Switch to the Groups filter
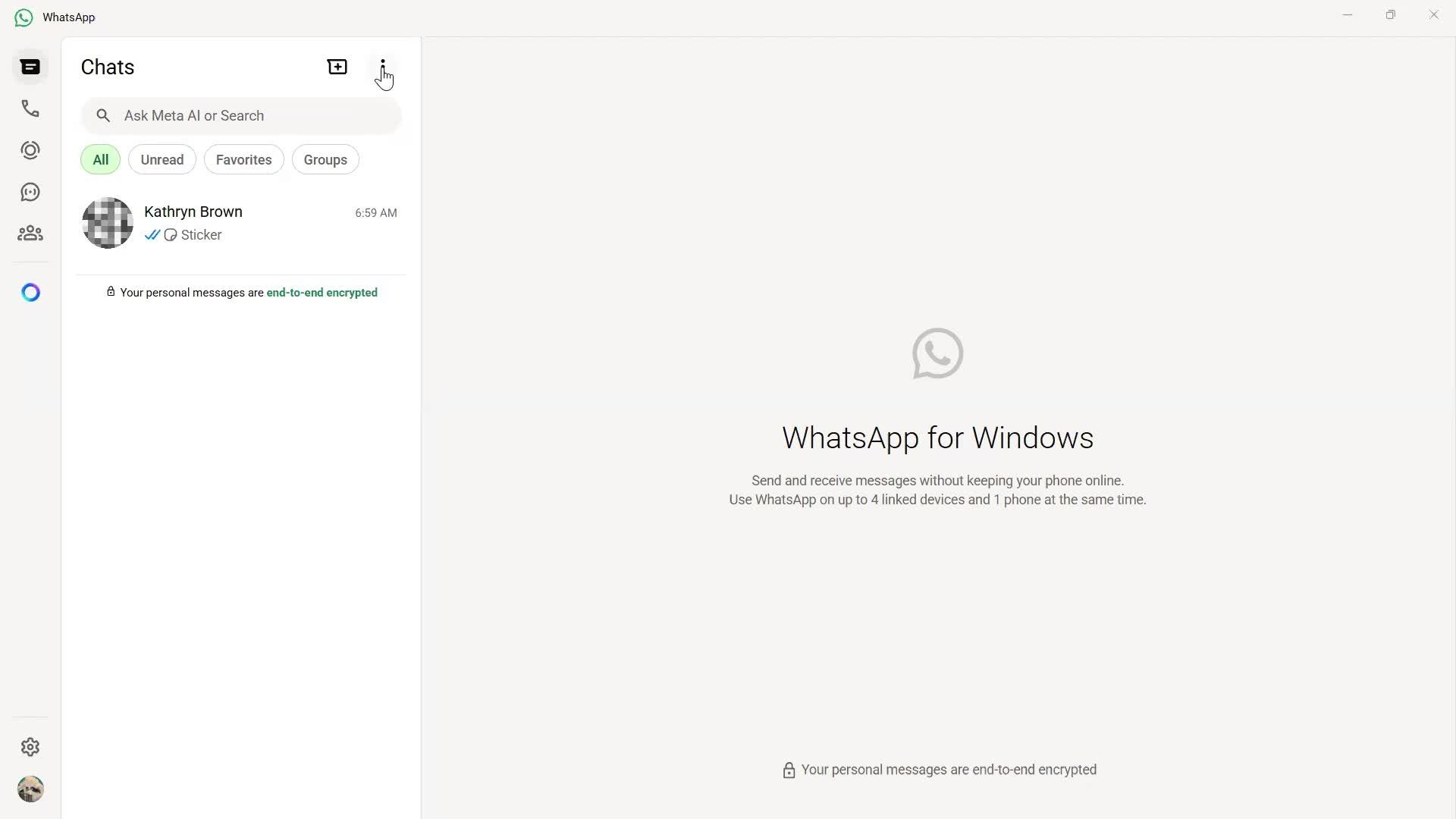 [325, 159]
